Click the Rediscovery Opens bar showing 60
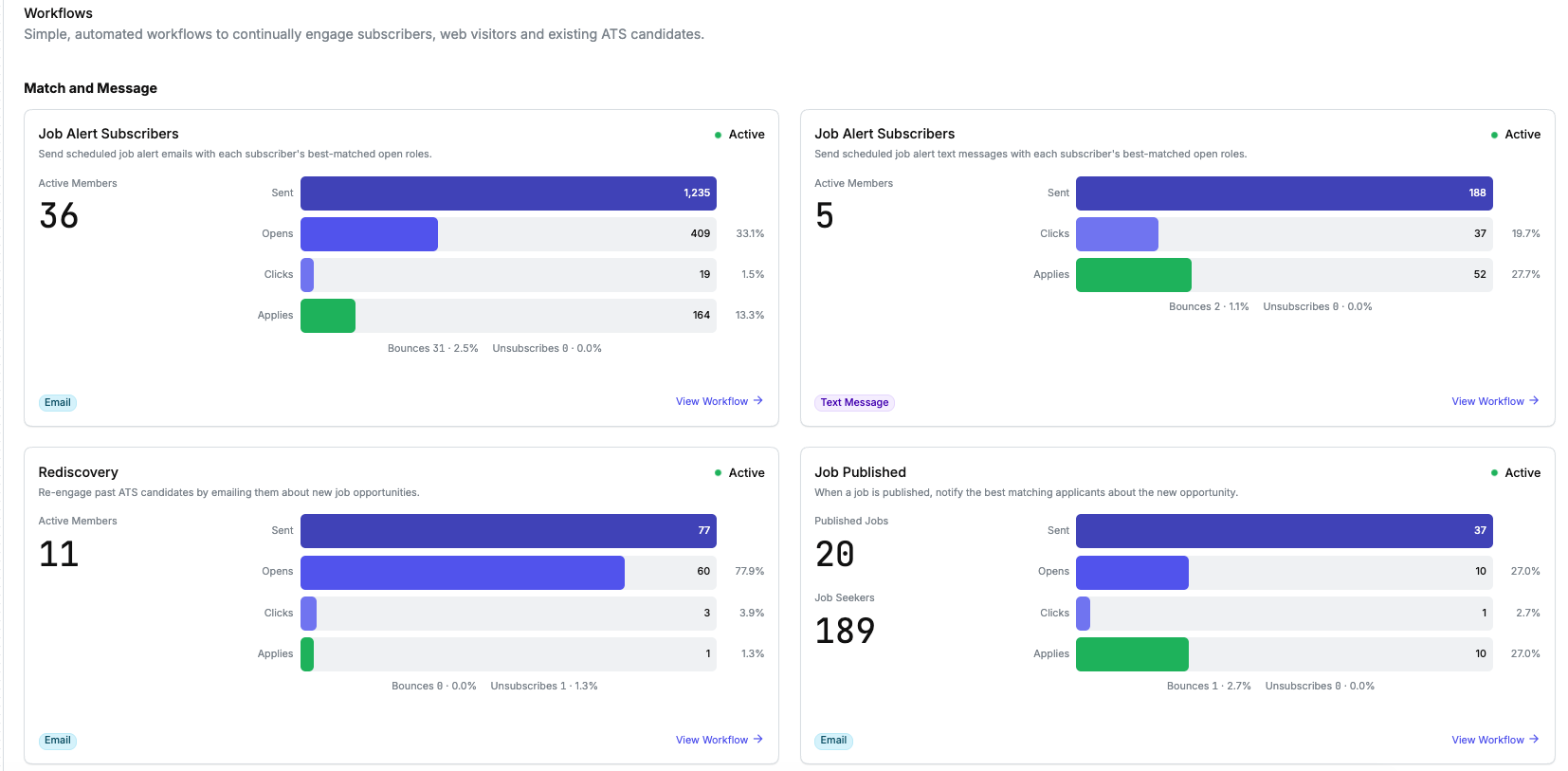The width and height of the screenshot is (1568, 771). point(508,572)
